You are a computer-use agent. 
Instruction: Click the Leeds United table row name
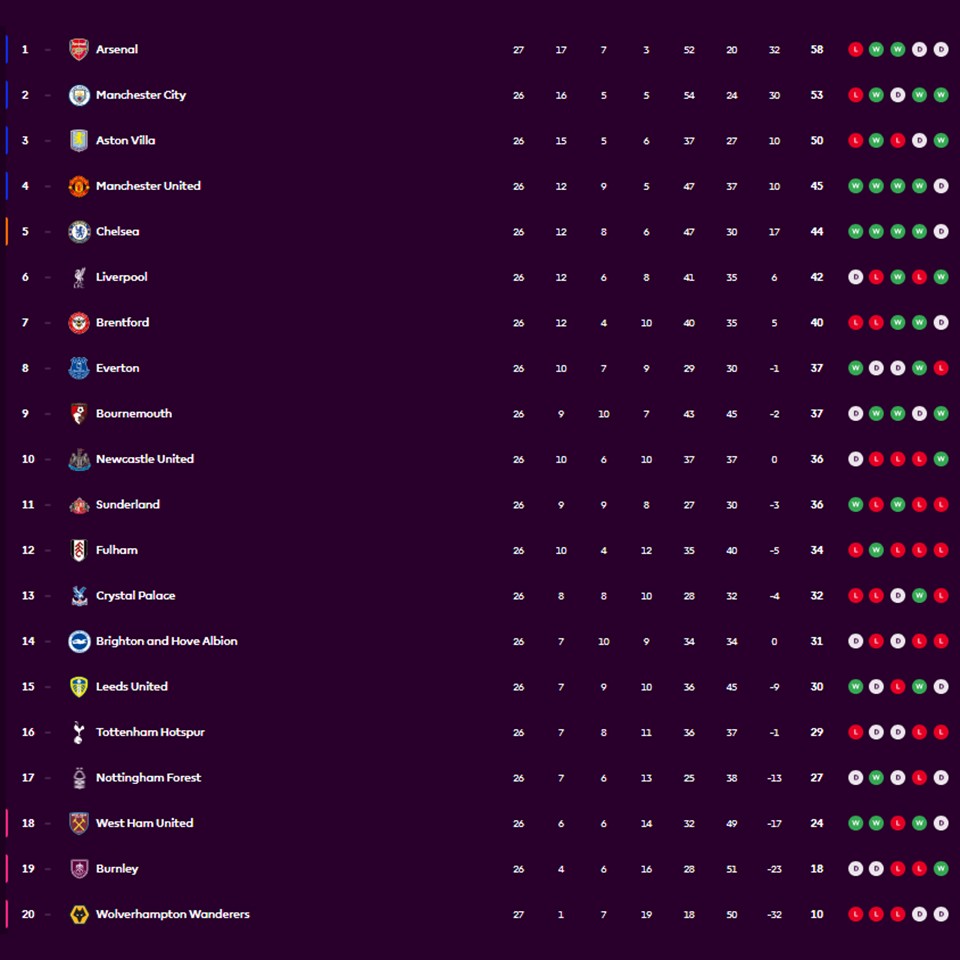coord(131,686)
